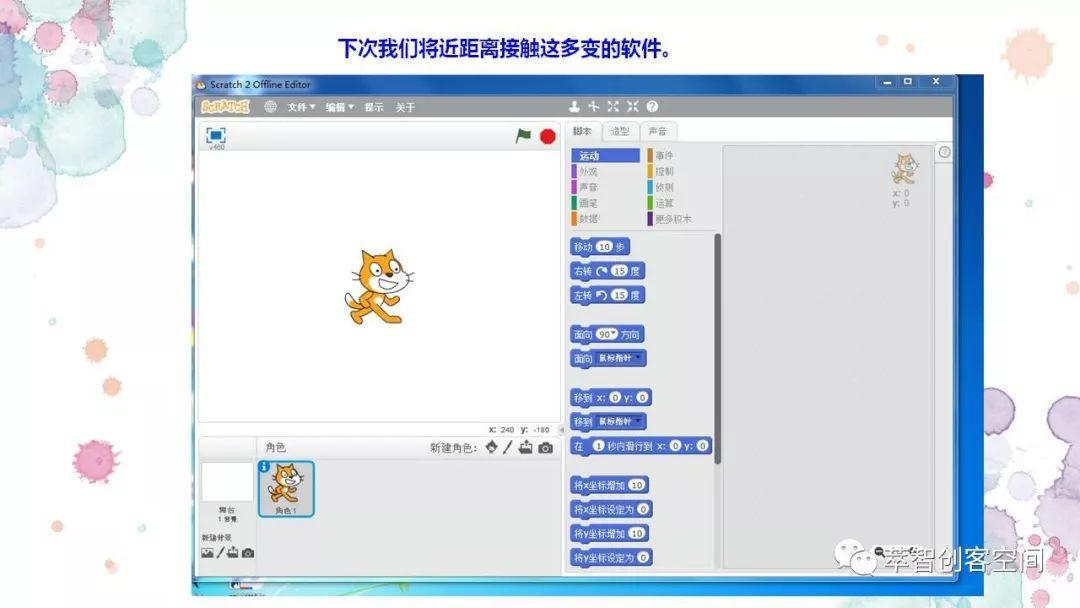The height and width of the screenshot is (608, 1080).
Task: Click the blocks palette scrollbar
Action: click(717, 348)
